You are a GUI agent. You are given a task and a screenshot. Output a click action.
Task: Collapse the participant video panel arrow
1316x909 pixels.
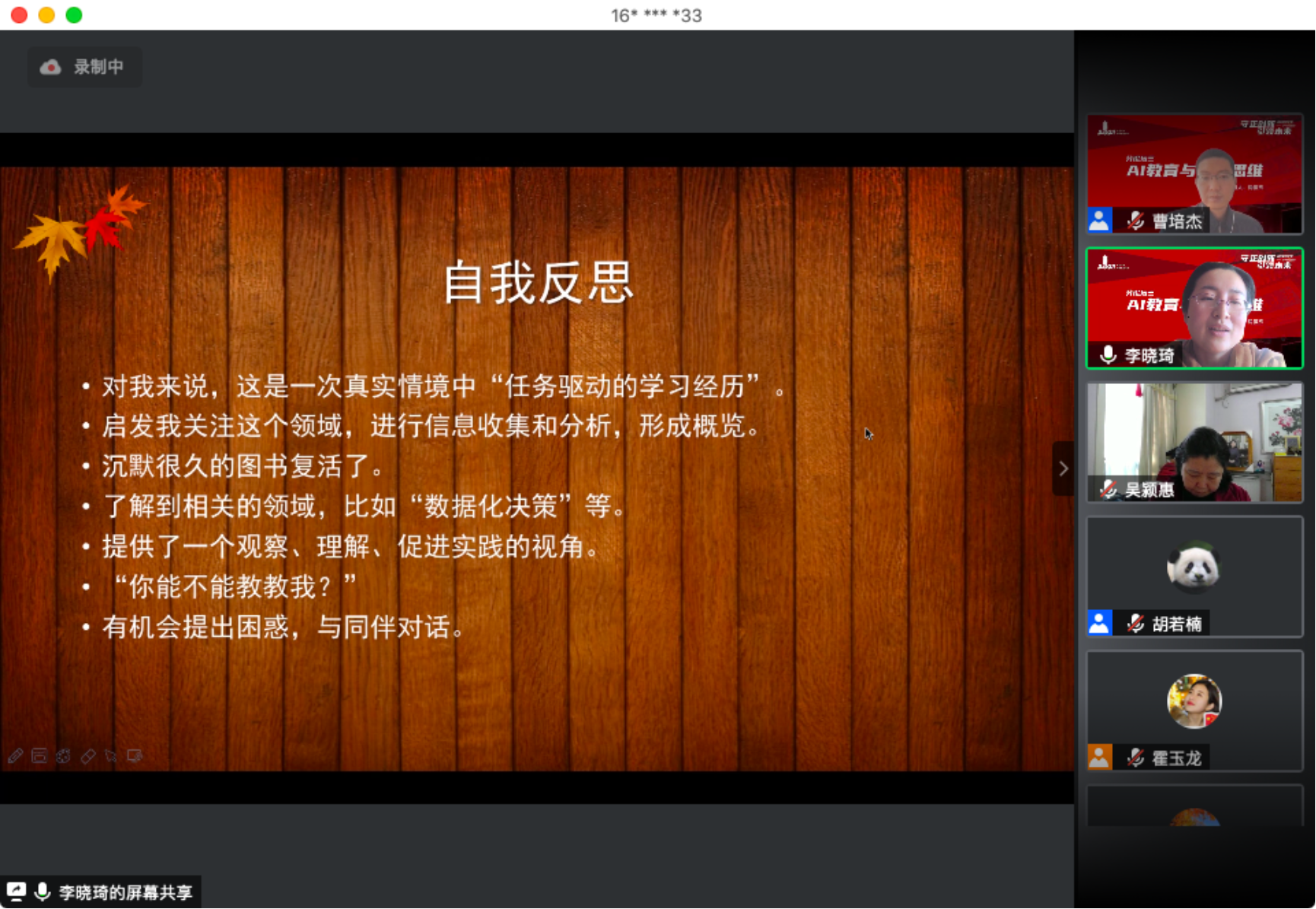pos(1063,469)
